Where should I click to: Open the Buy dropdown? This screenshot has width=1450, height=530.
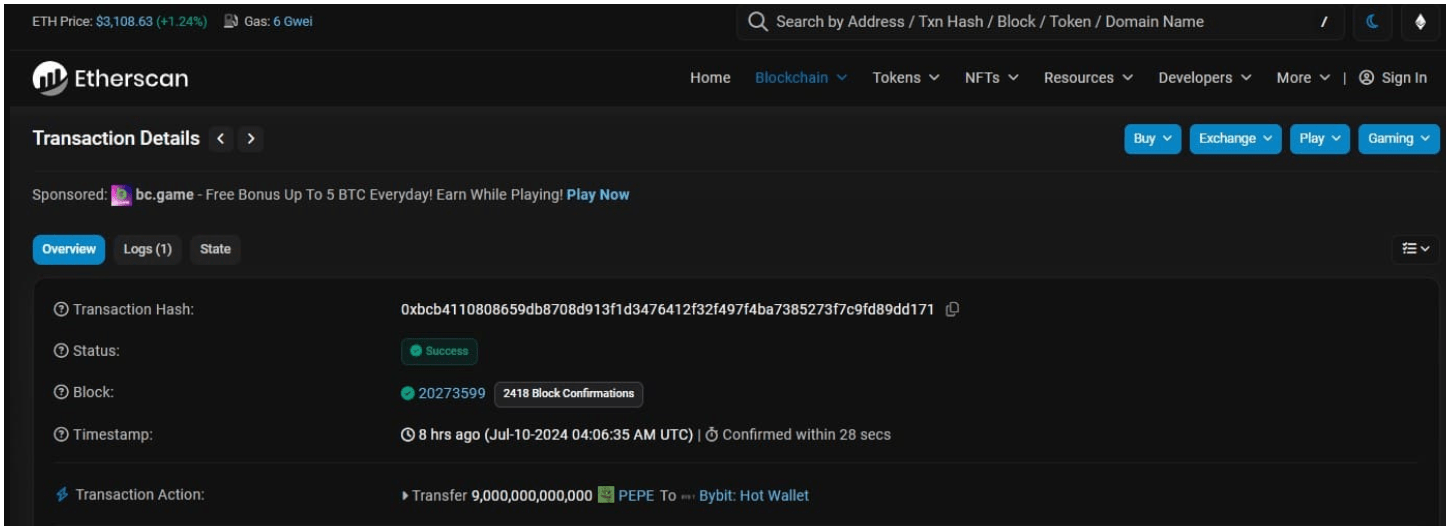coord(1152,139)
